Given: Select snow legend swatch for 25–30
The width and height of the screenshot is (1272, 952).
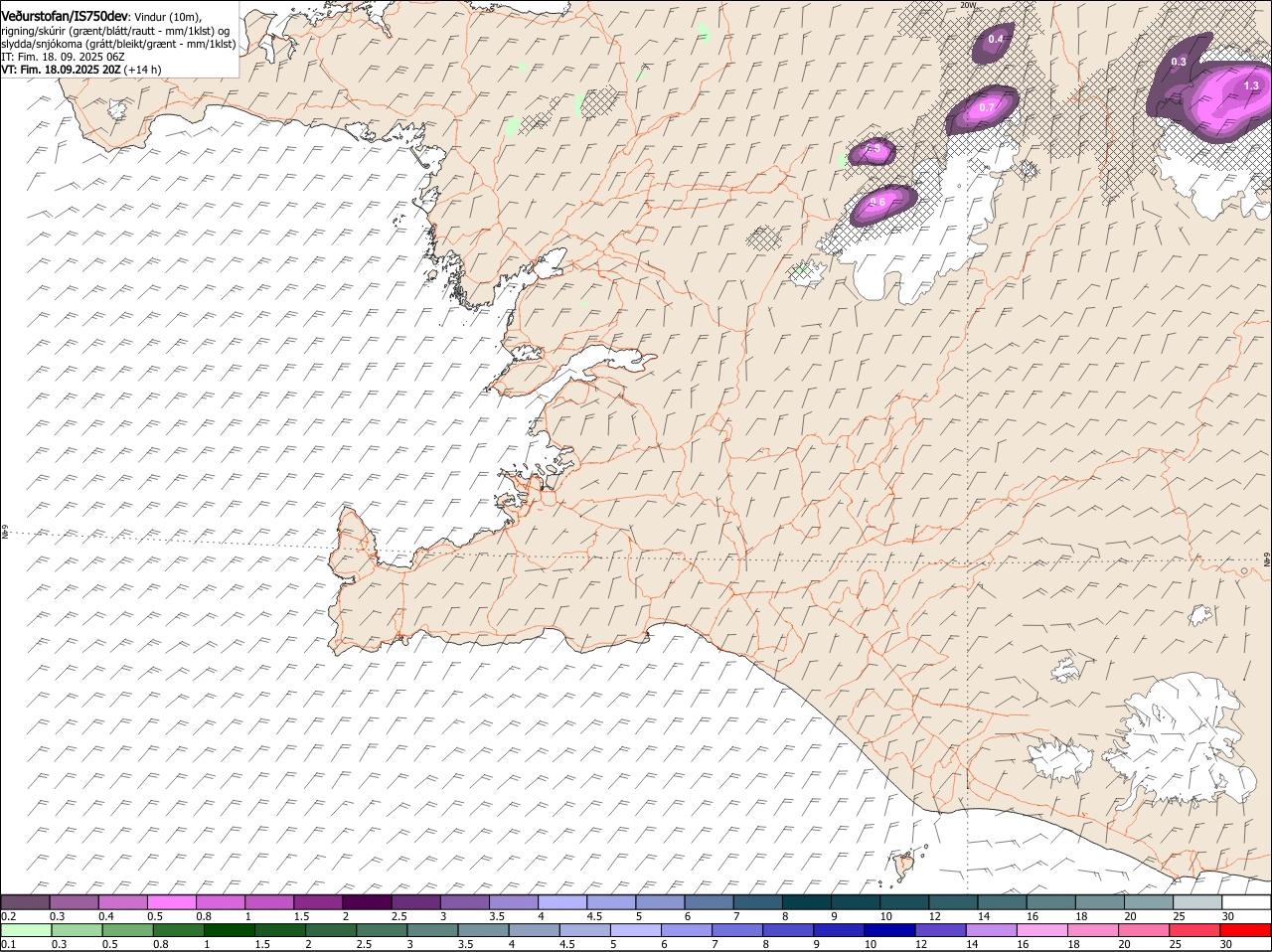Looking at the screenshot, I should point(1197,902).
